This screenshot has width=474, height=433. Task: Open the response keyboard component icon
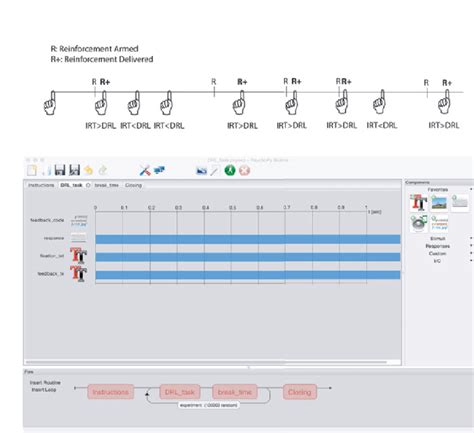(x=79, y=238)
